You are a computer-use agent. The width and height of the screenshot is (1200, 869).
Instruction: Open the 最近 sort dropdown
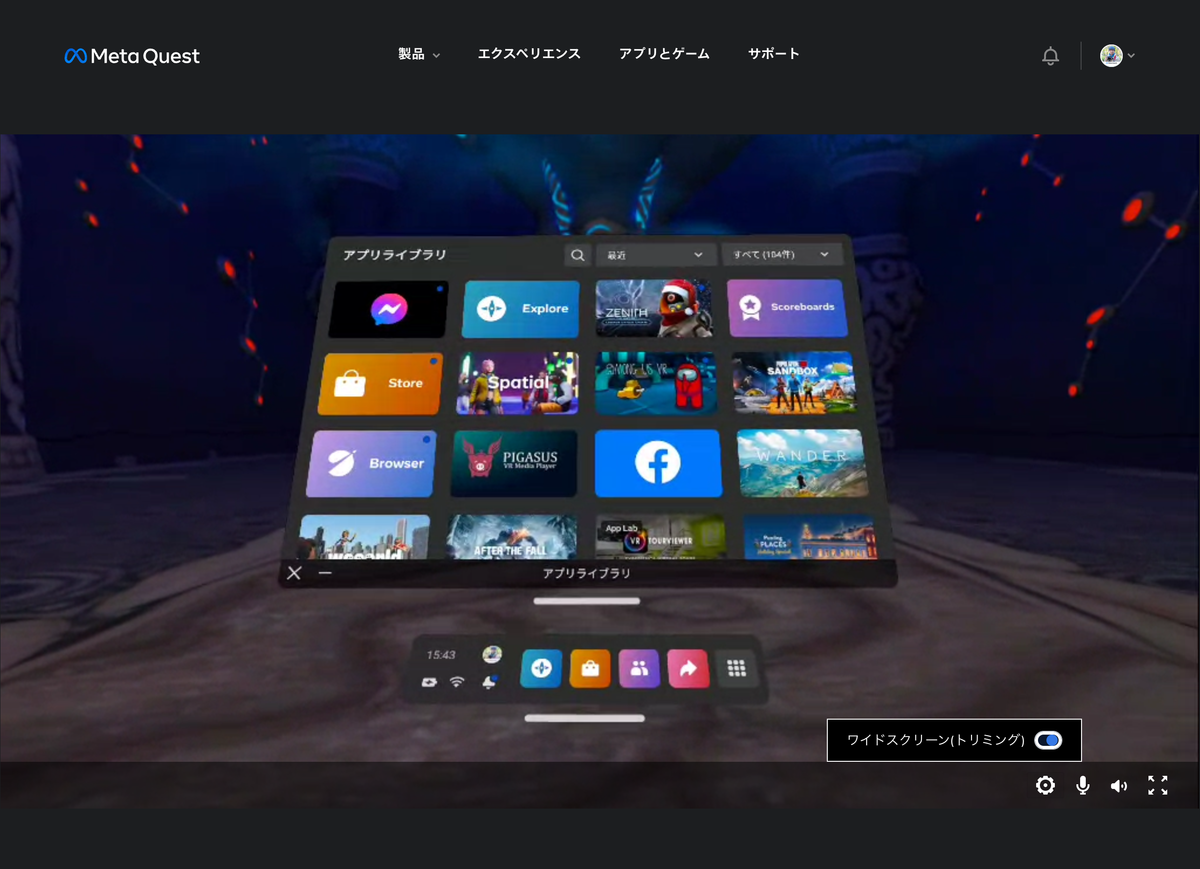pos(656,255)
